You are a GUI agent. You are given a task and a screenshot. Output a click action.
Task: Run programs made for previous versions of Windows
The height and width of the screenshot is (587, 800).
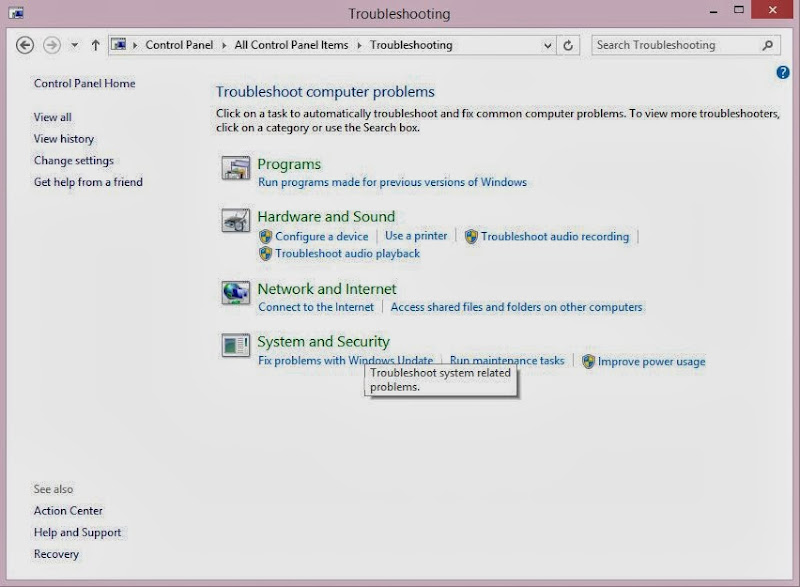tap(392, 182)
